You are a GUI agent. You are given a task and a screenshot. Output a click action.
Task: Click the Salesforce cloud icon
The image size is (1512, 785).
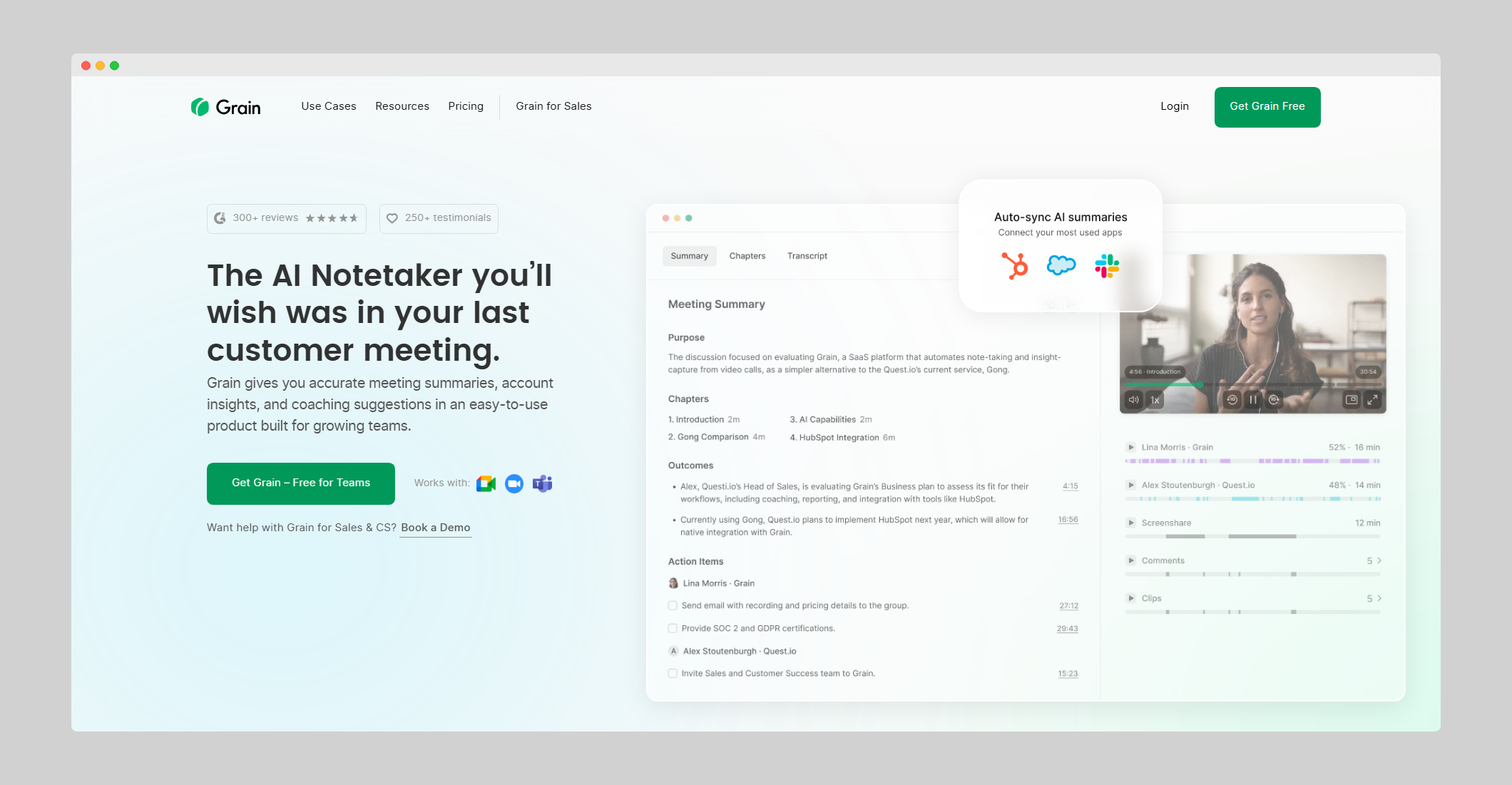[x=1061, y=266]
